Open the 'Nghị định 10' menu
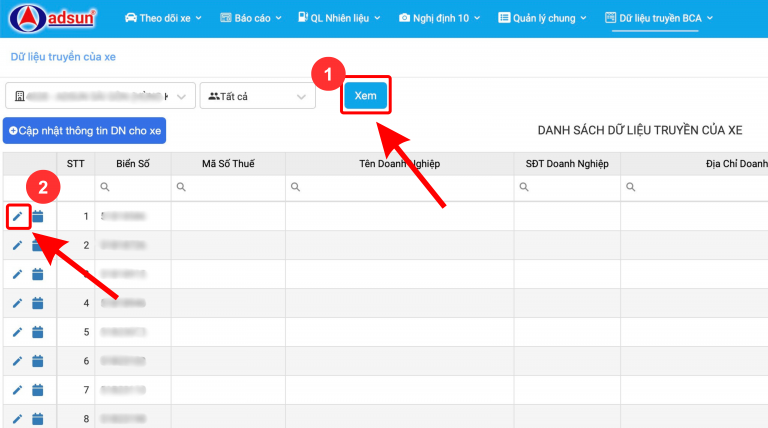 439,18
